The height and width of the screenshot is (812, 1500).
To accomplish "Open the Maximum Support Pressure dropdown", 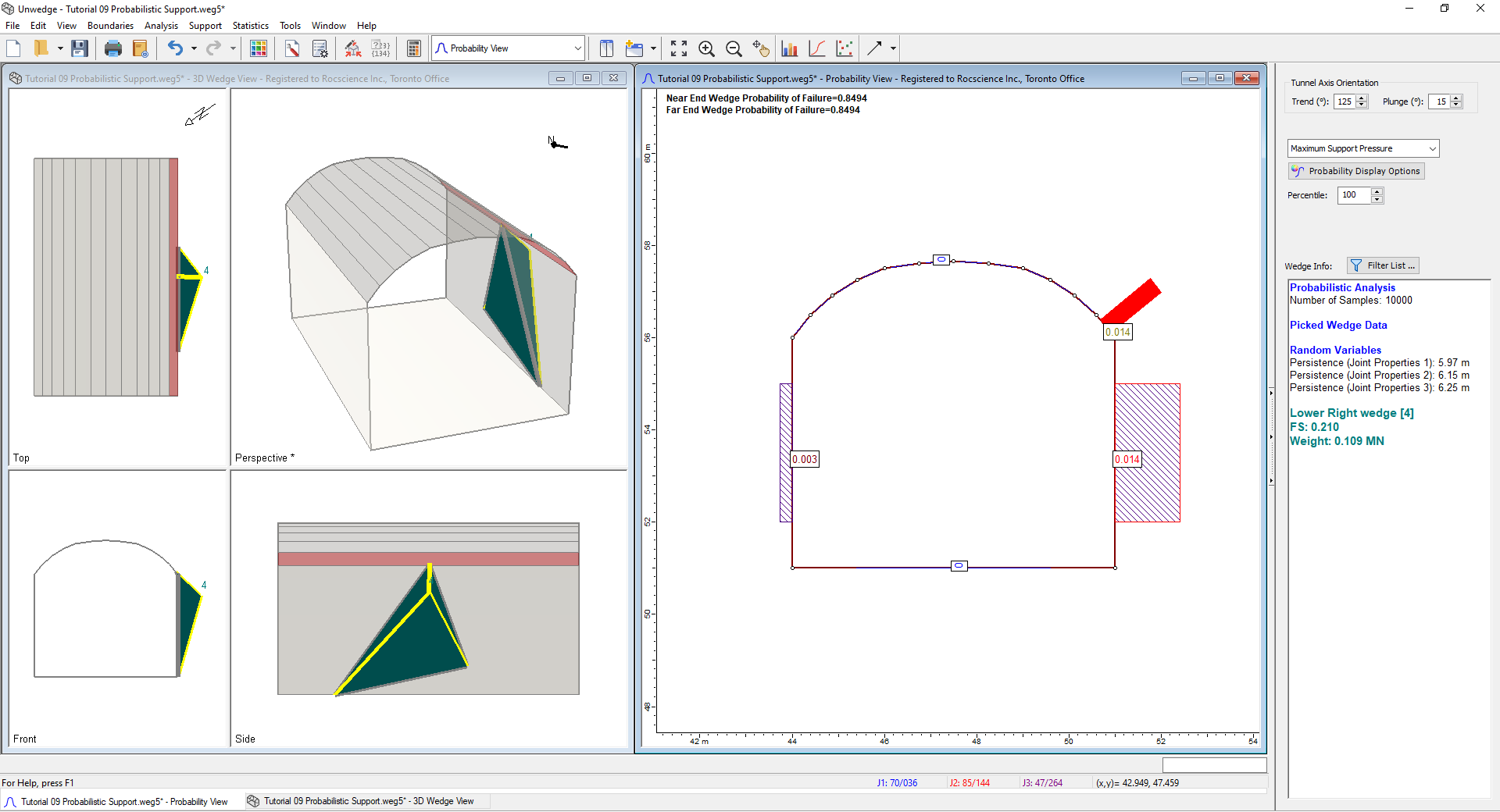I will (1363, 148).
